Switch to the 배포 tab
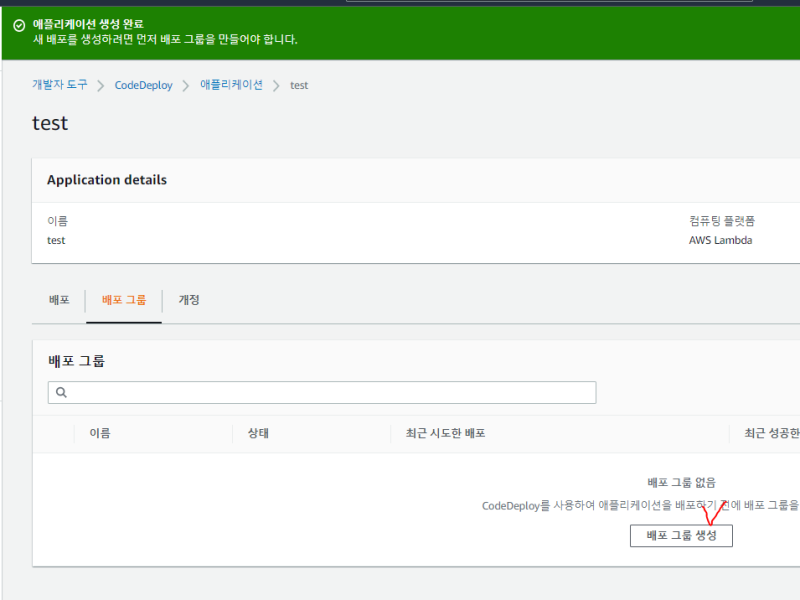Screen dimensions: 800x600 tap(59, 300)
